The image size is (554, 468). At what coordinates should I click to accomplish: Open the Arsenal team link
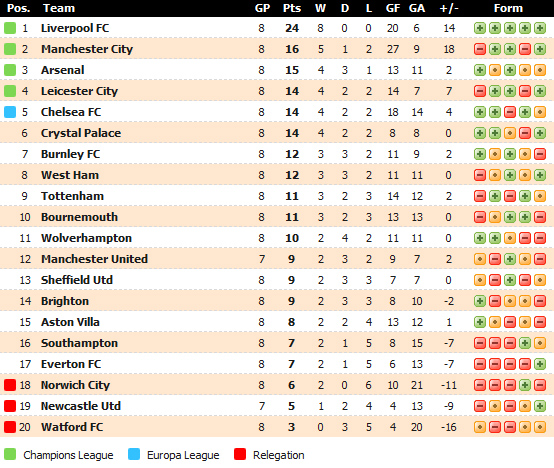[x=63, y=70]
